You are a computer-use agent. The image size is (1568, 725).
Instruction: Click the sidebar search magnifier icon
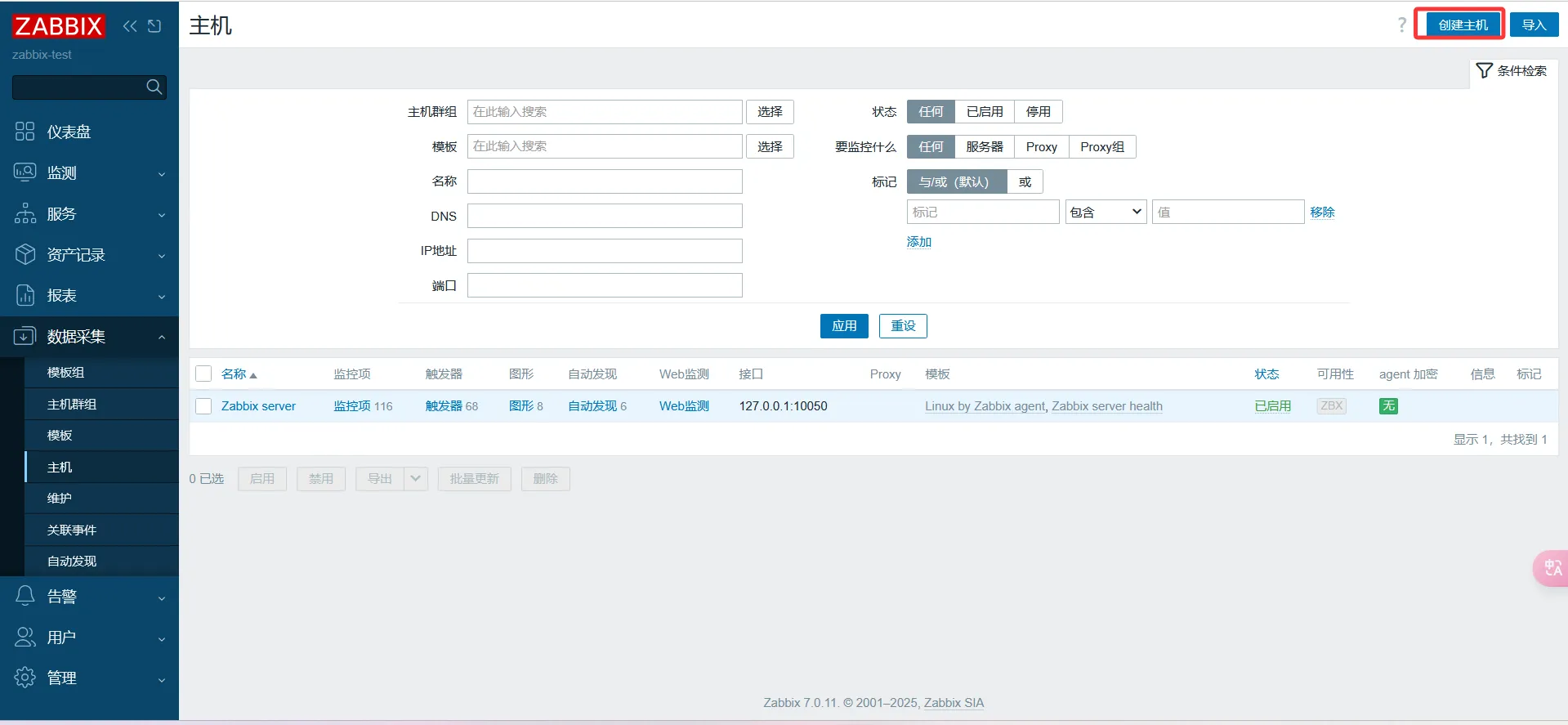[154, 87]
